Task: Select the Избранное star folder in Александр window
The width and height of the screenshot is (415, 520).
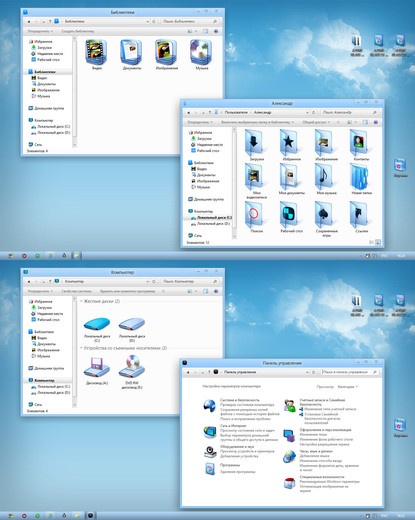Action: point(289,143)
